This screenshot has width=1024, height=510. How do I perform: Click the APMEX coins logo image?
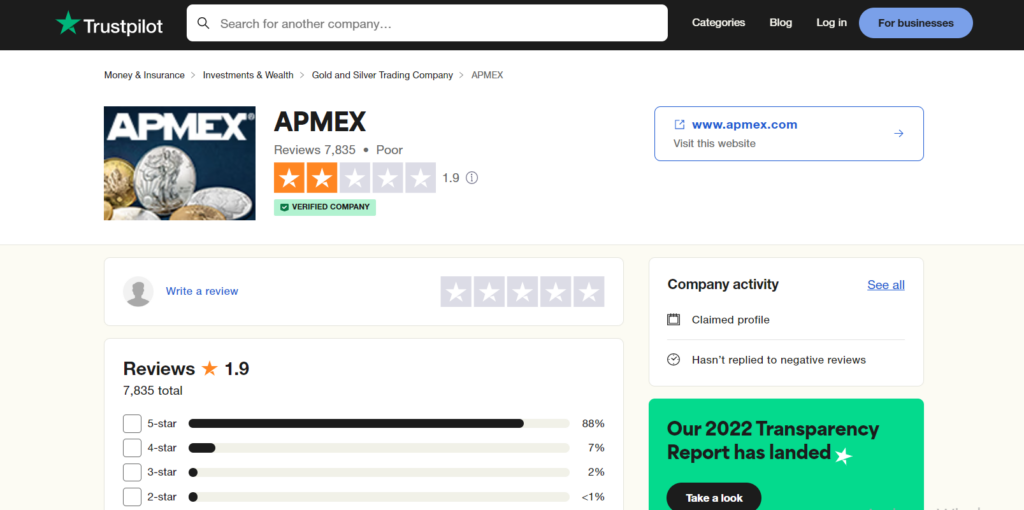pyautogui.click(x=180, y=163)
